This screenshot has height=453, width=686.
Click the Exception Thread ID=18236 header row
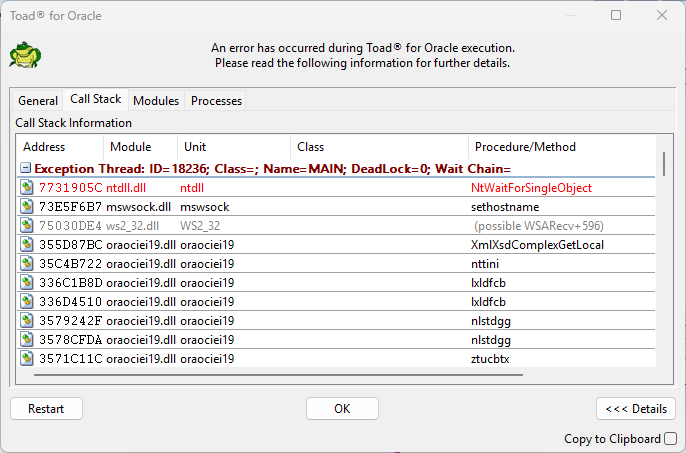336,169
